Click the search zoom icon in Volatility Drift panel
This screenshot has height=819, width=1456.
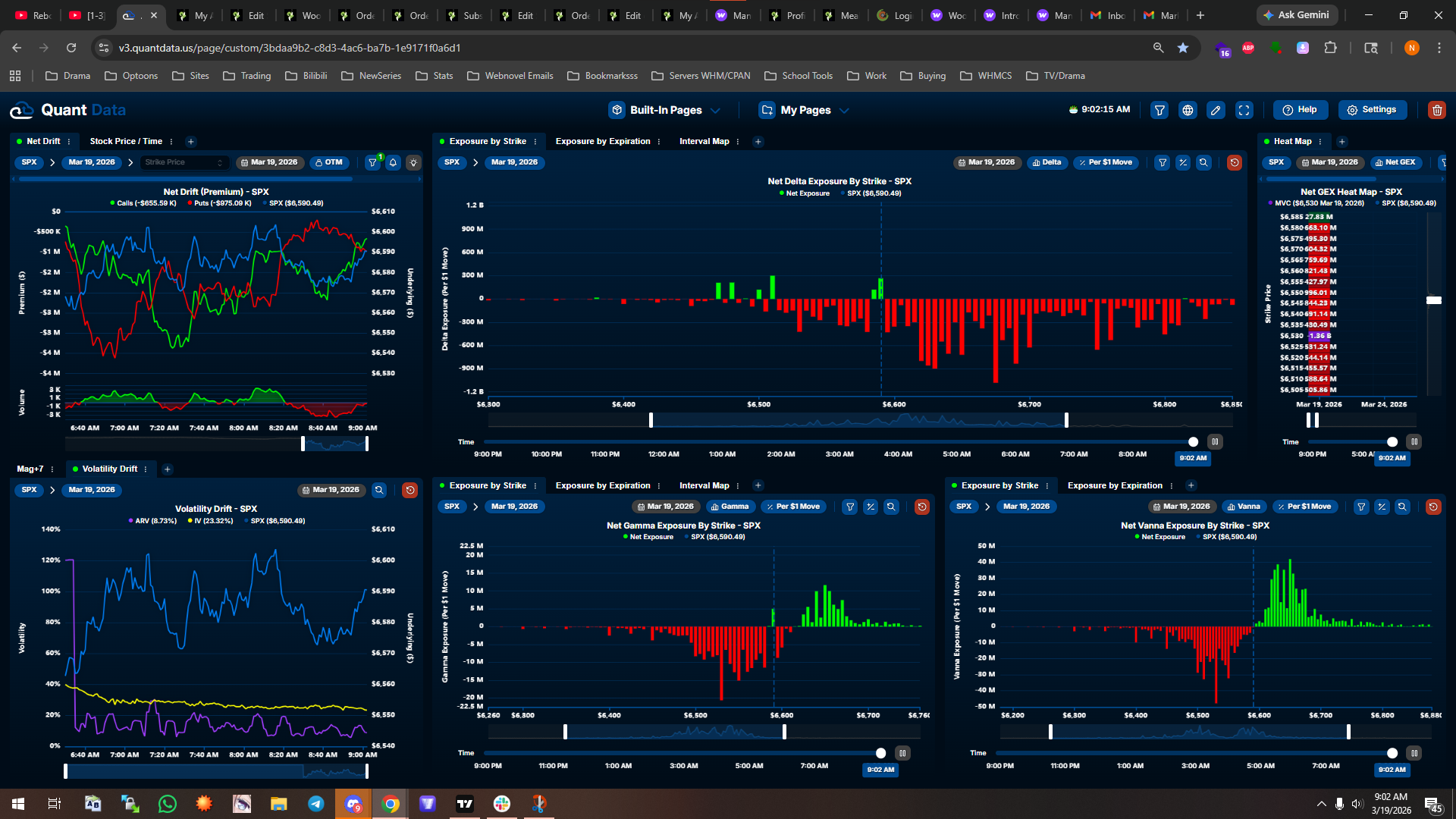(x=379, y=490)
